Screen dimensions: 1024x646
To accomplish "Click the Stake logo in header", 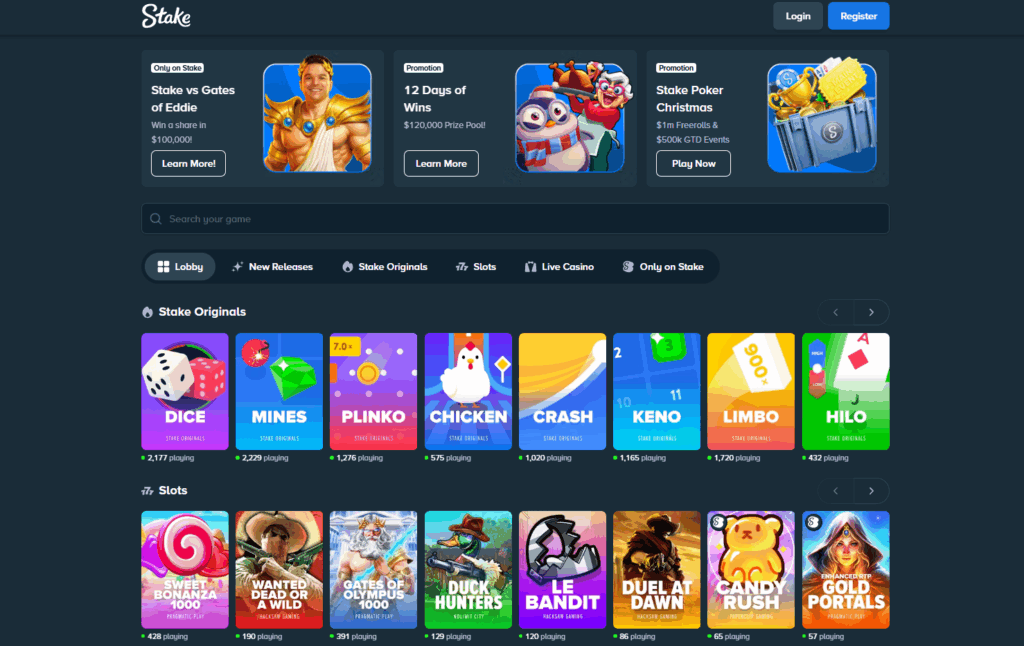I will coord(166,16).
